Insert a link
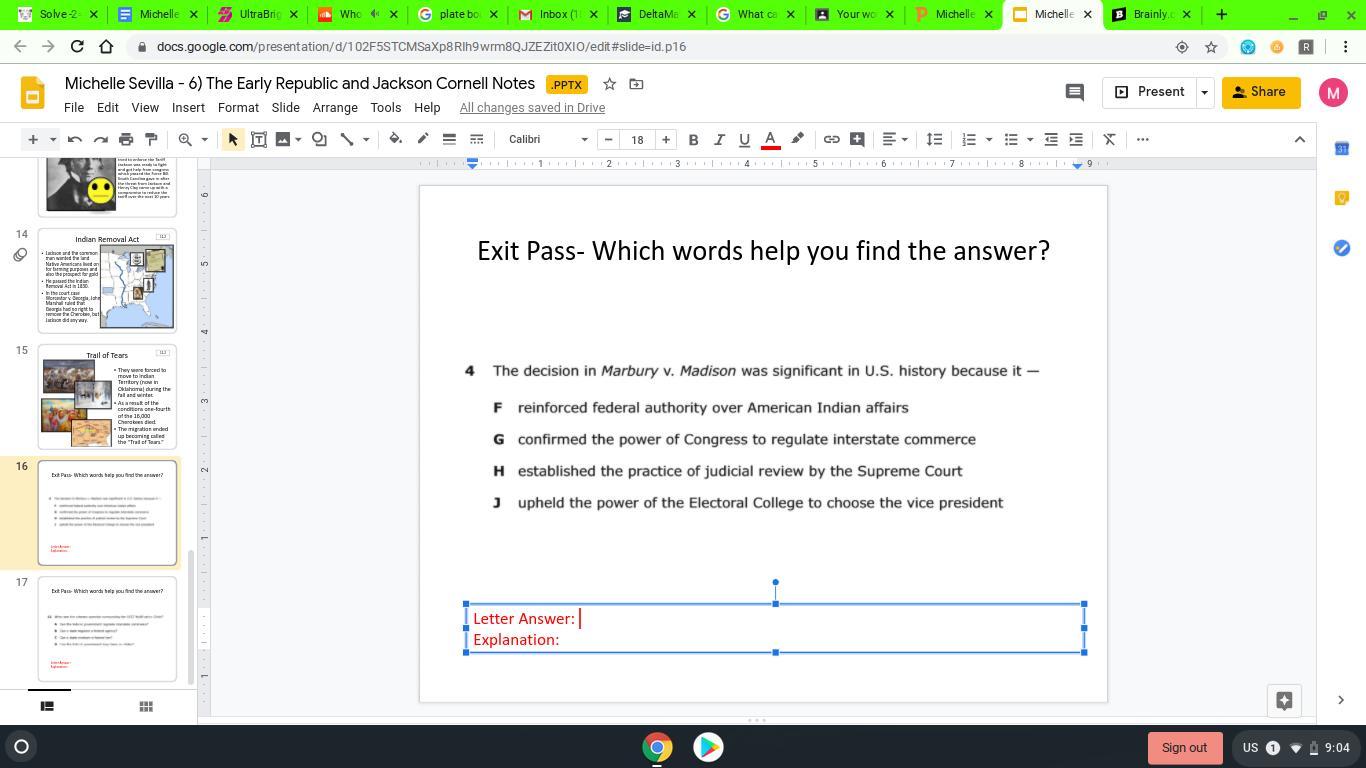1366x768 pixels. coord(831,139)
